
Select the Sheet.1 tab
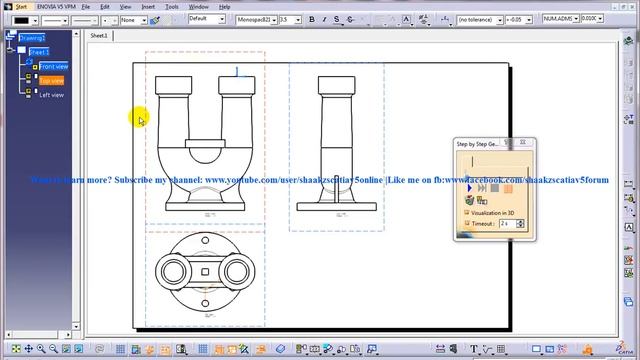pyautogui.click(x=99, y=36)
